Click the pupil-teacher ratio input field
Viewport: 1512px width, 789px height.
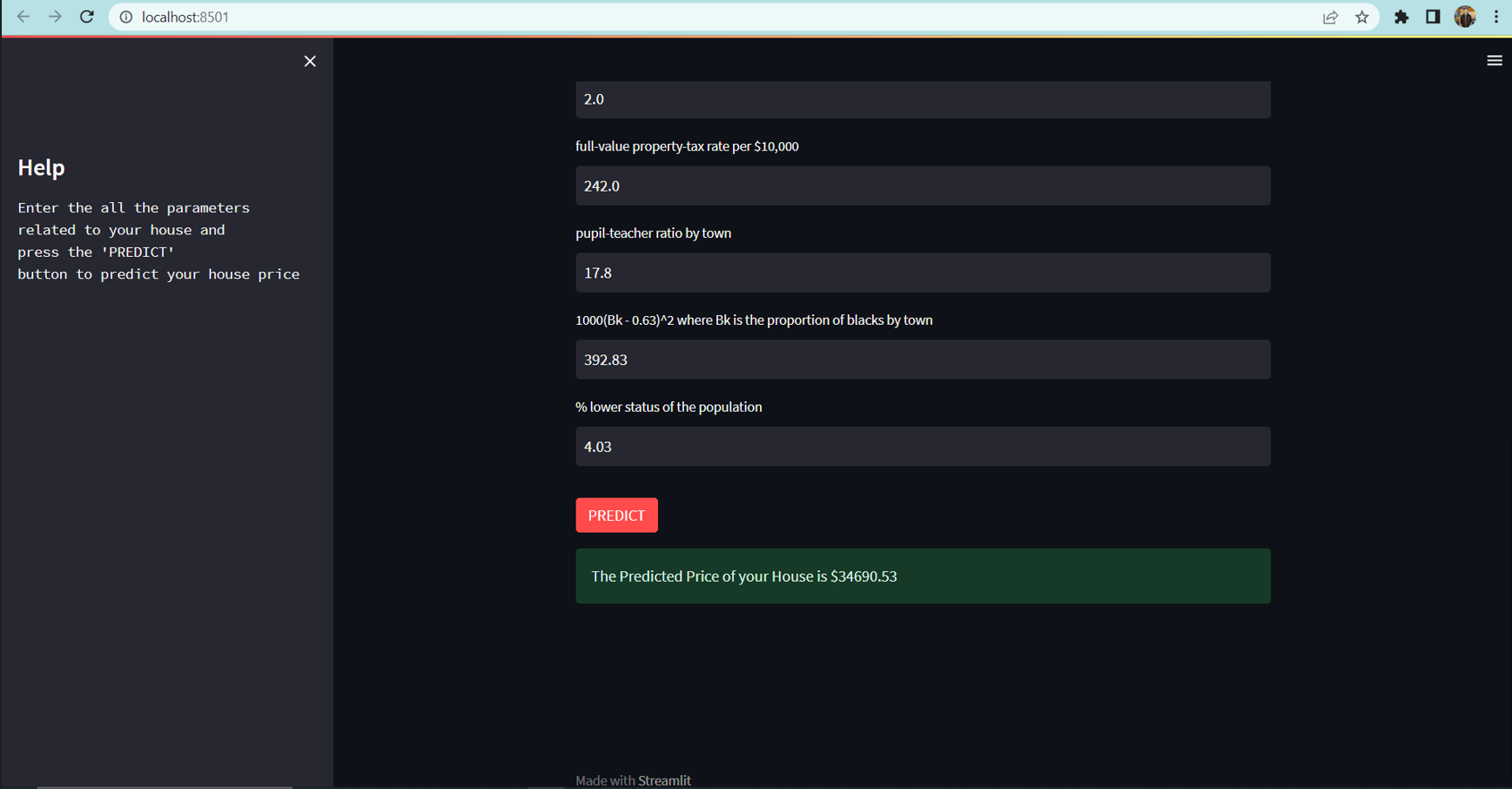point(923,273)
